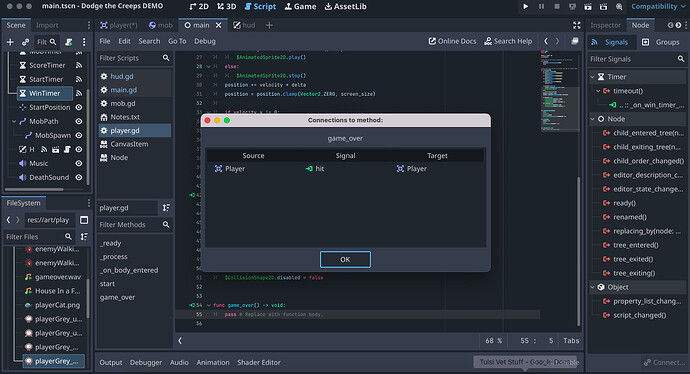Click the FileSystem split mode icon
Viewport: 690px width, 374px height.
(84, 220)
